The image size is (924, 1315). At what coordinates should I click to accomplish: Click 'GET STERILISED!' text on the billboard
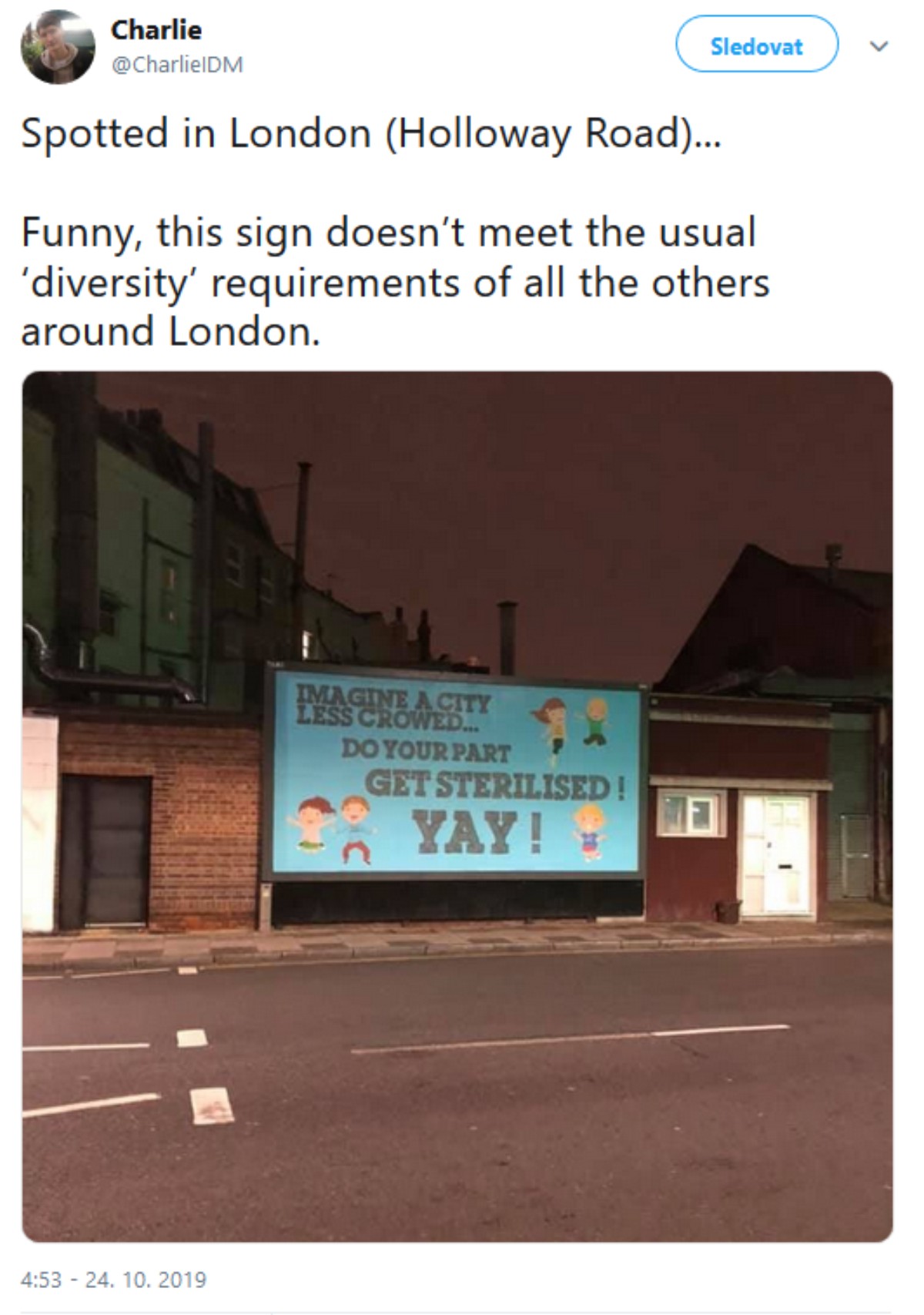[x=495, y=786]
